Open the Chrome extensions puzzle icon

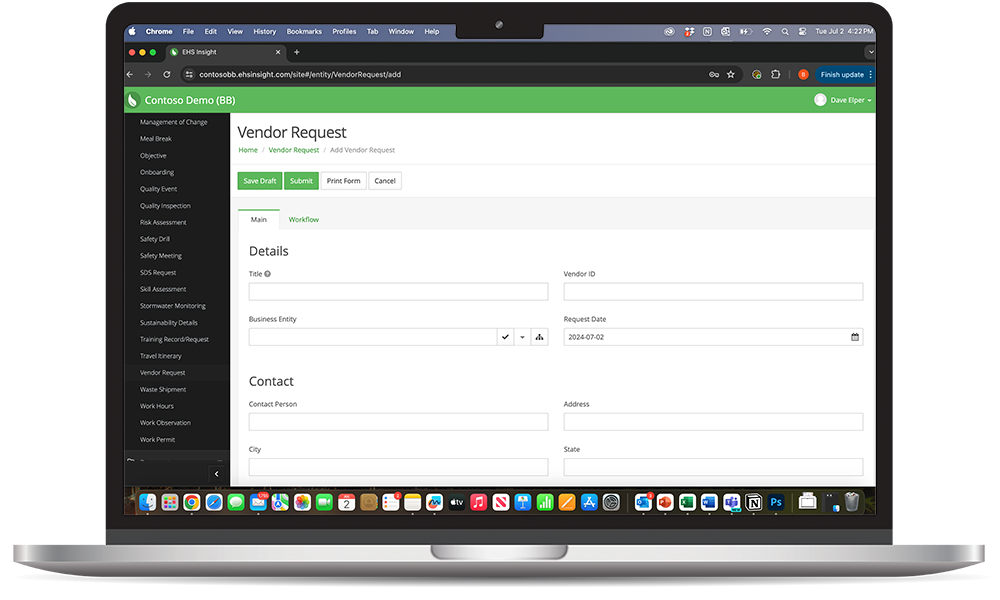(x=775, y=74)
